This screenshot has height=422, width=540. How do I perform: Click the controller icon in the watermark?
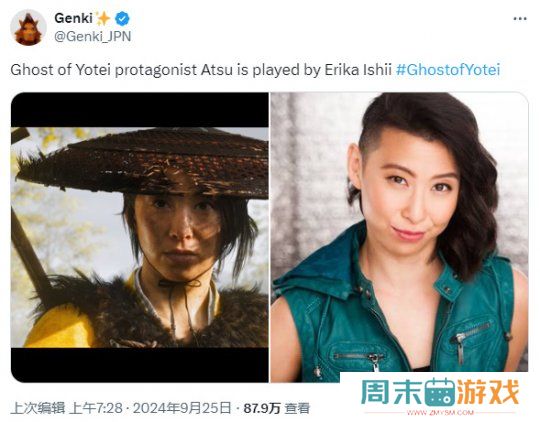439,392
